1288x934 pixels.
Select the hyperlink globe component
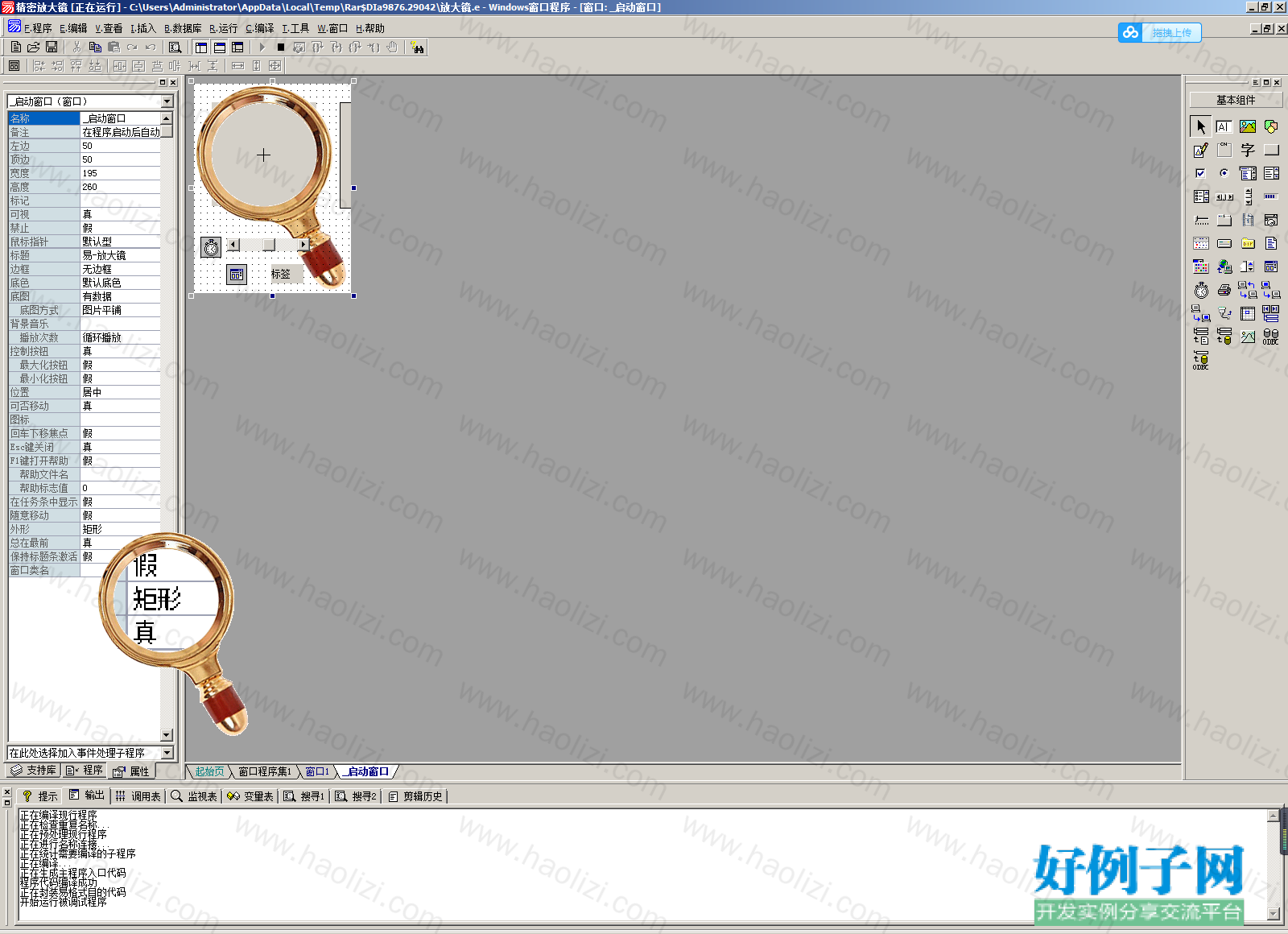(x=1224, y=267)
